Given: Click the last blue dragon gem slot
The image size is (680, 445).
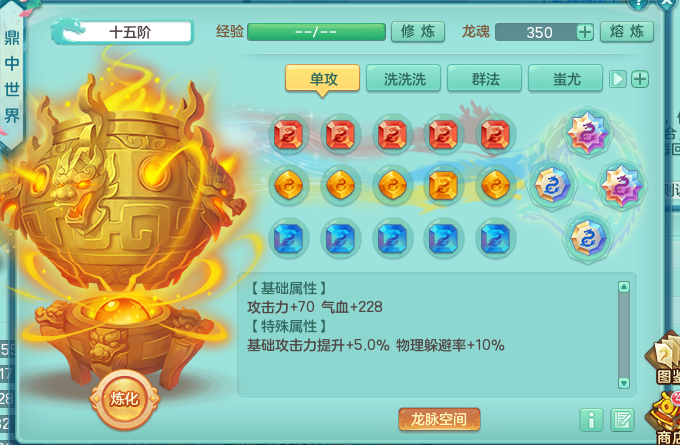Looking at the screenshot, I should tap(495, 238).
